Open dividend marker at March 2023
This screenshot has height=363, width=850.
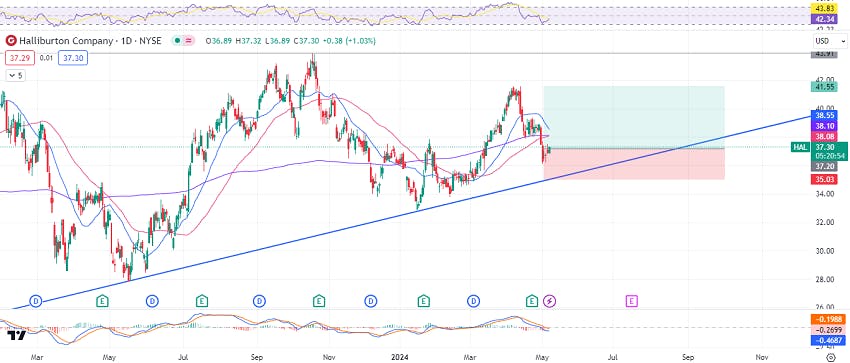36,301
